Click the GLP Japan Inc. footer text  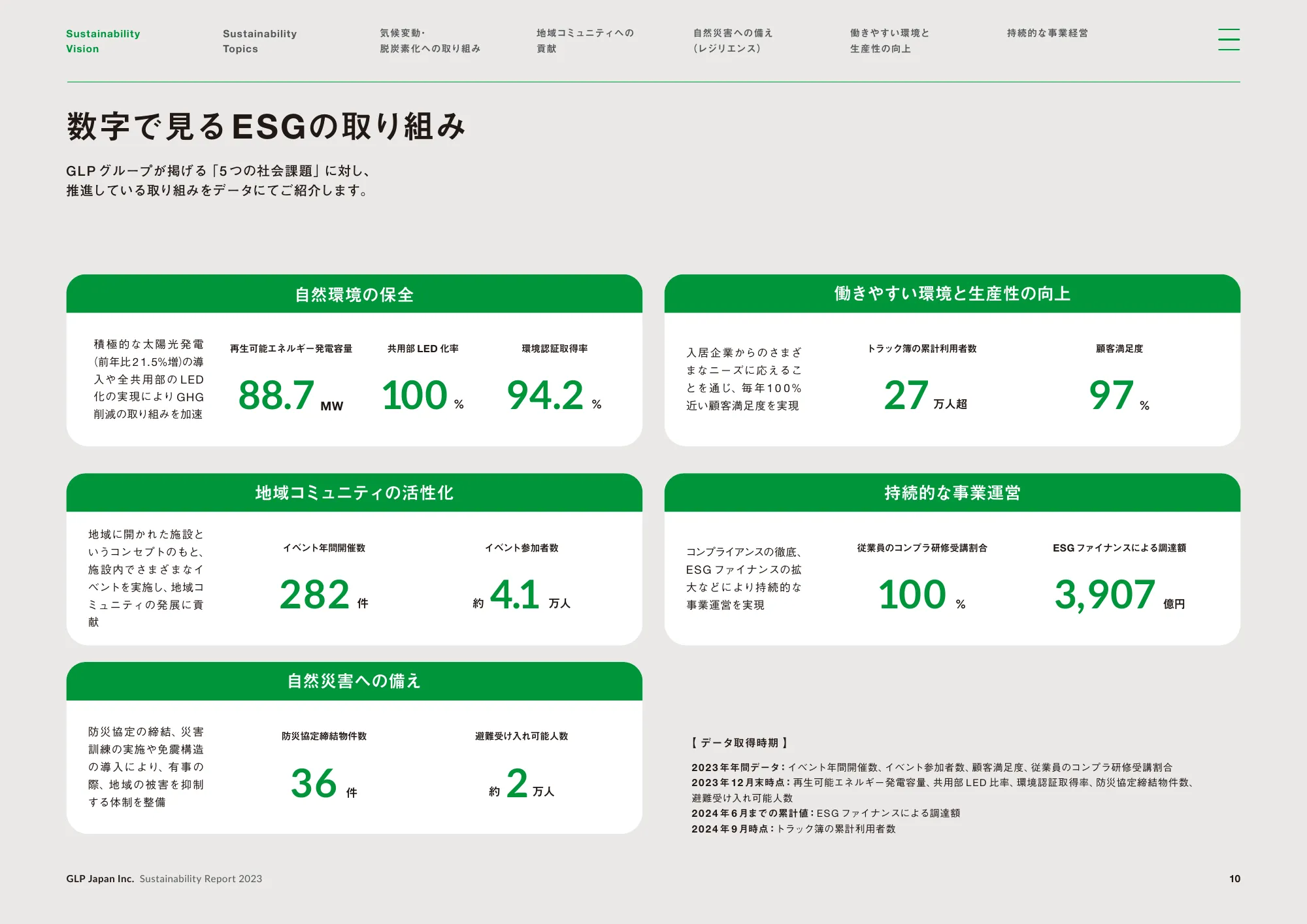tap(100, 879)
